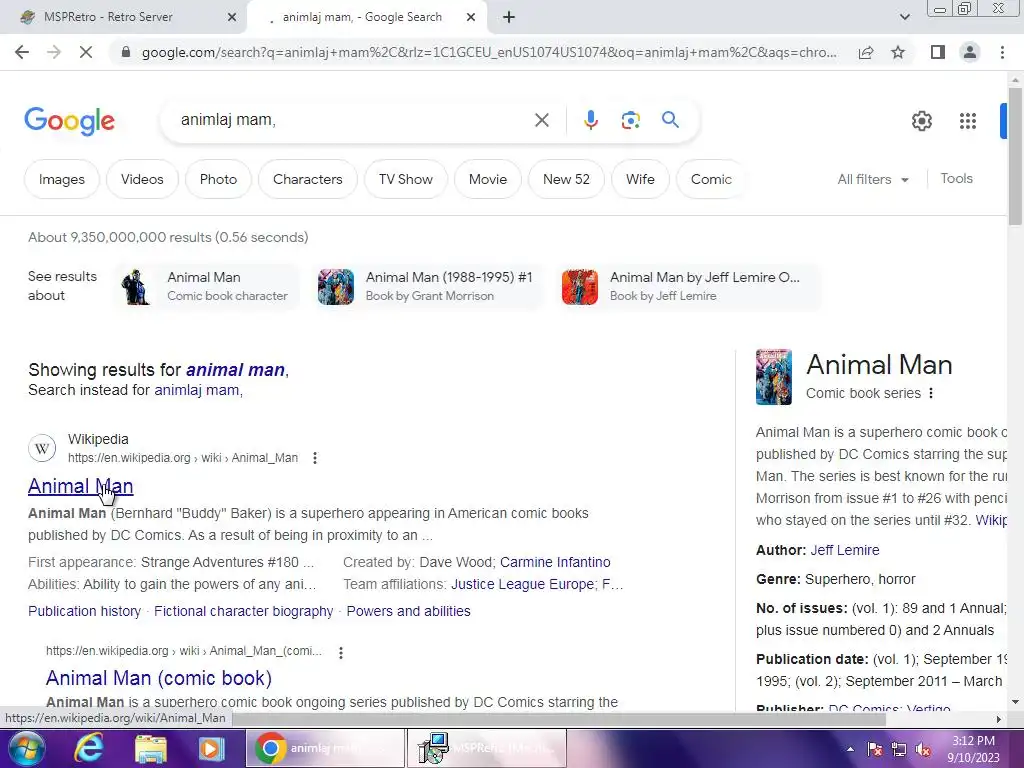Open the Google apps grid

click(x=968, y=121)
